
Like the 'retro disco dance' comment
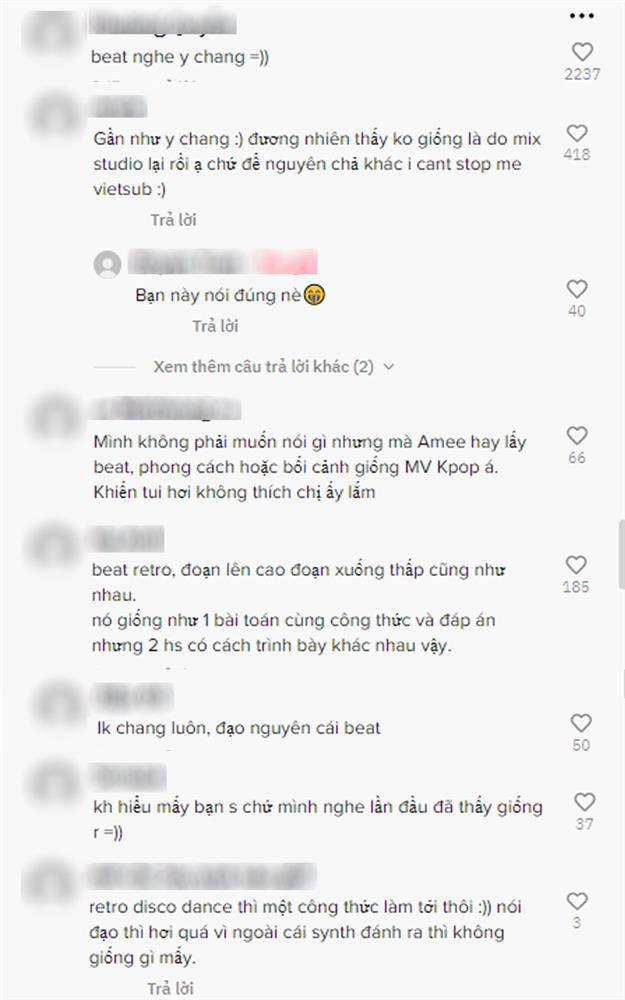point(577,901)
